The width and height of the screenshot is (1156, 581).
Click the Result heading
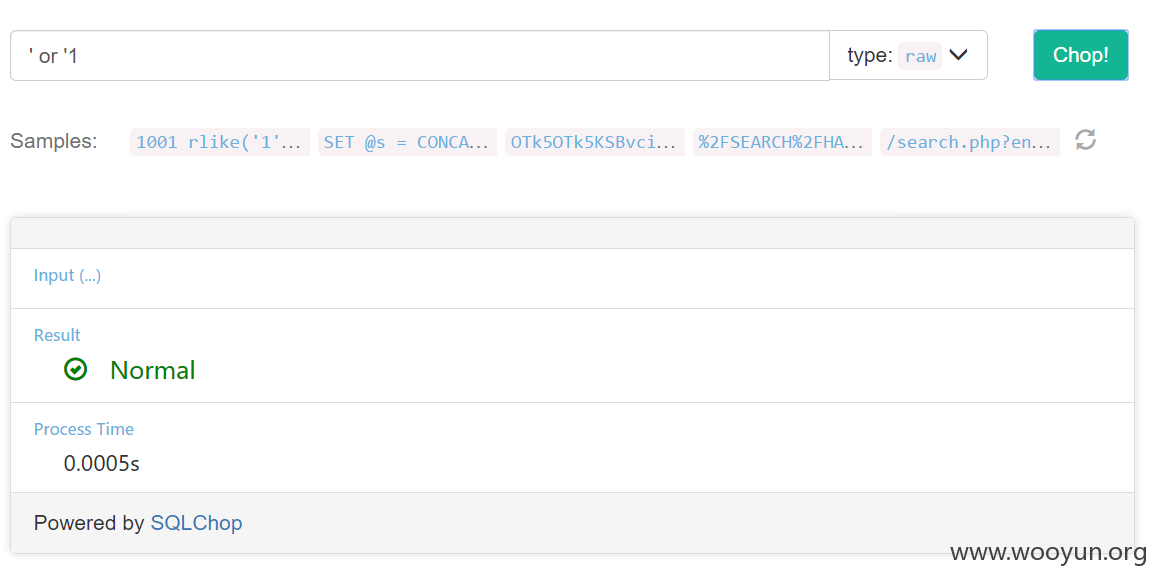[57, 335]
